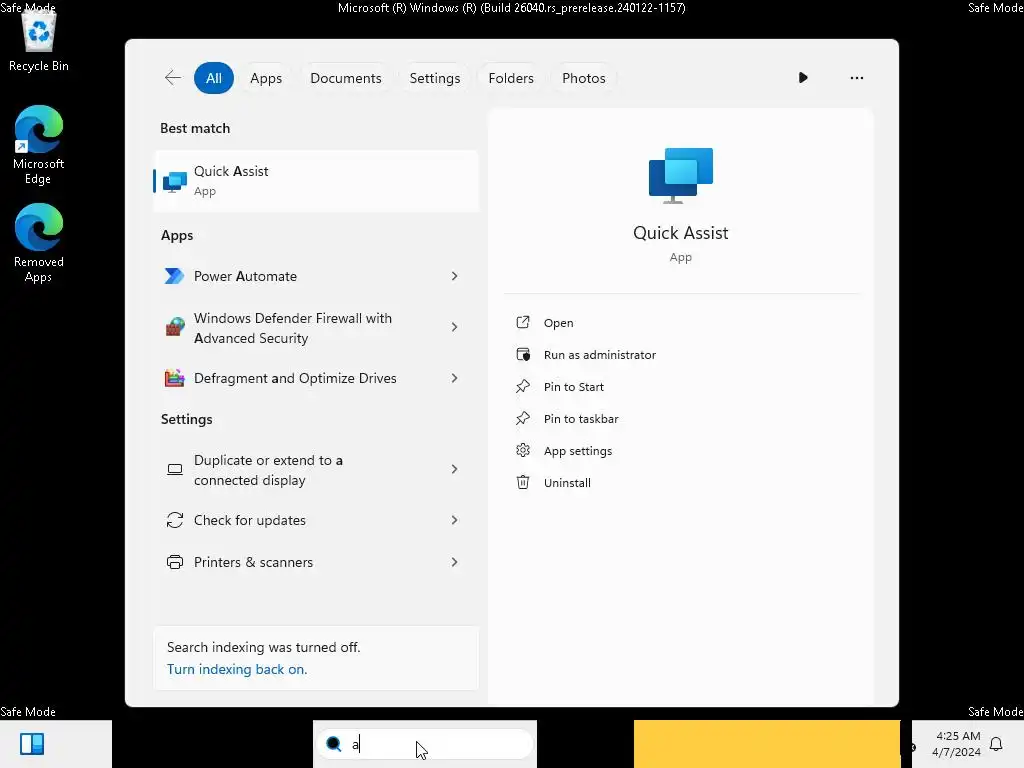Click the Quick Assist icon in best match

[174, 182]
